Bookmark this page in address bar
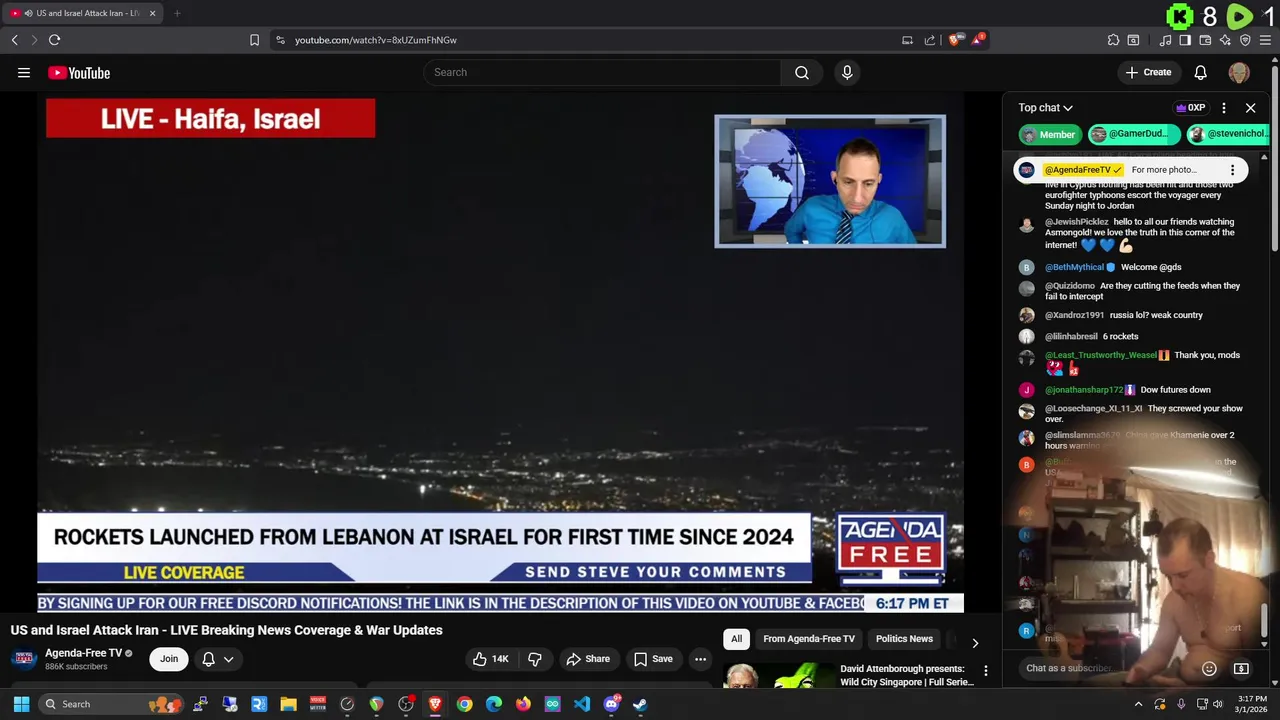Viewport: 1280px width, 720px height. pyautogui.click(x=254, y=40)
